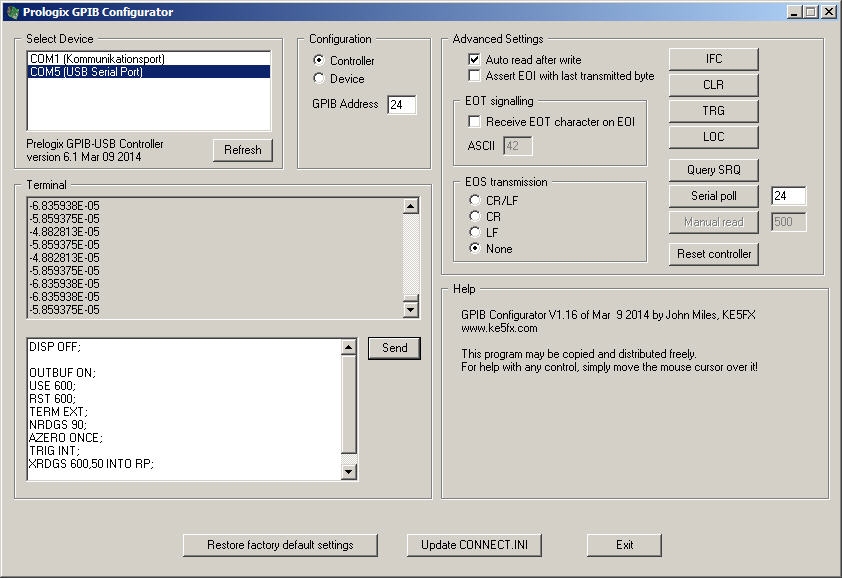The image size is (842, 578).
Task: Send the command text to device
Action: pyautogui.click(x=394, y=348)
